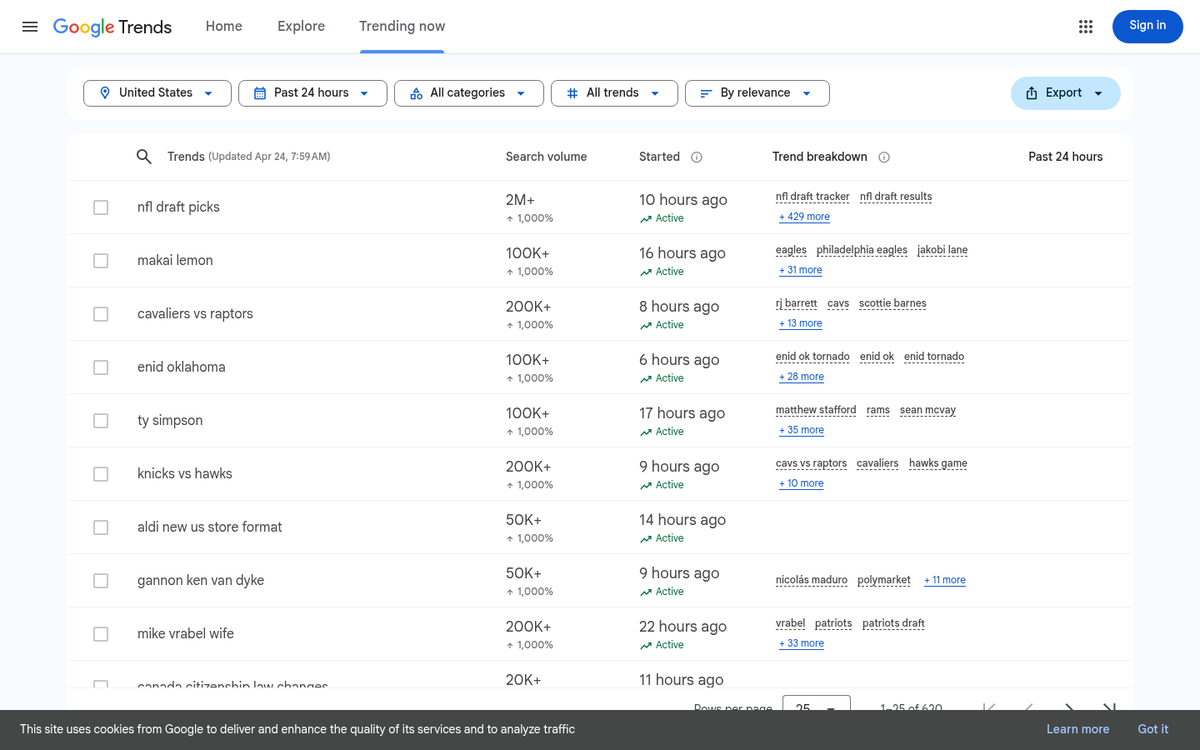Open the rows per page selector
This screenshot has width=1200, height=750.
click(816, 705)
